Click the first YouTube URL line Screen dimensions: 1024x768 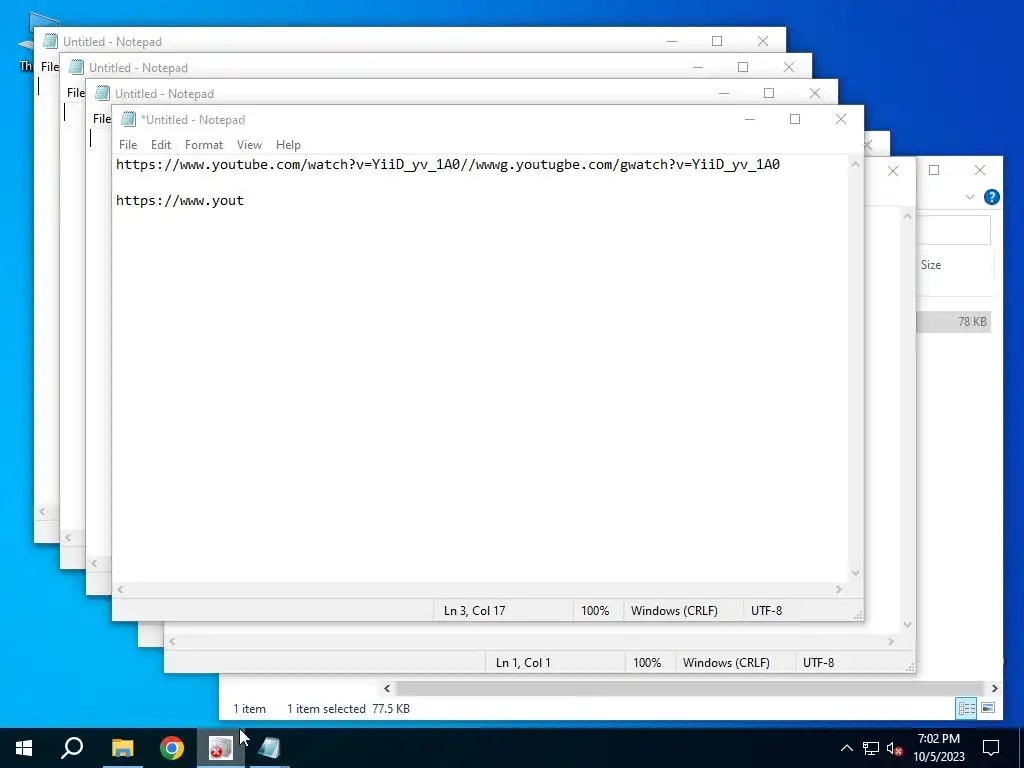tap(447, 165)
